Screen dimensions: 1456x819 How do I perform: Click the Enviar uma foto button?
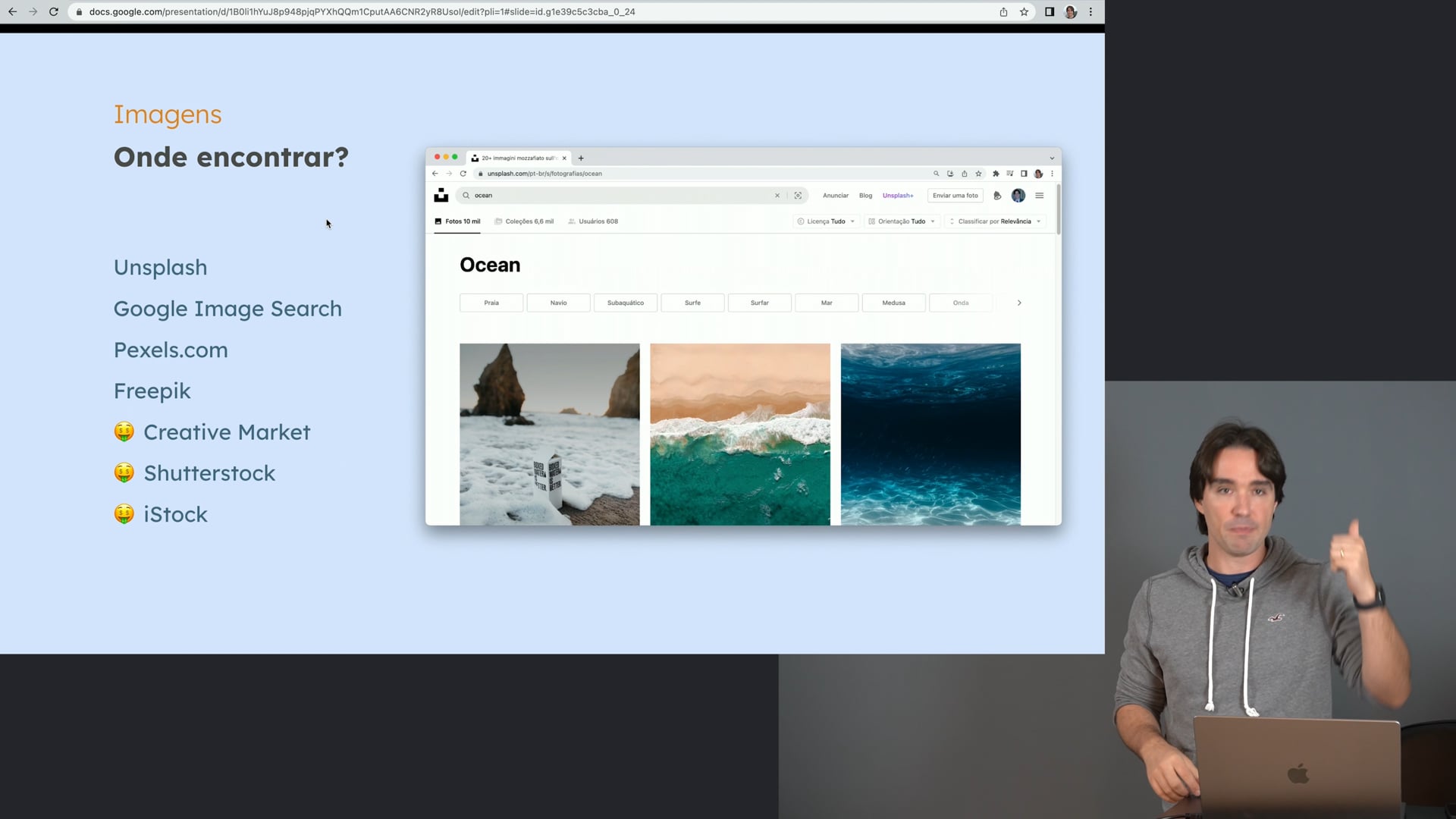pos(955,196)
